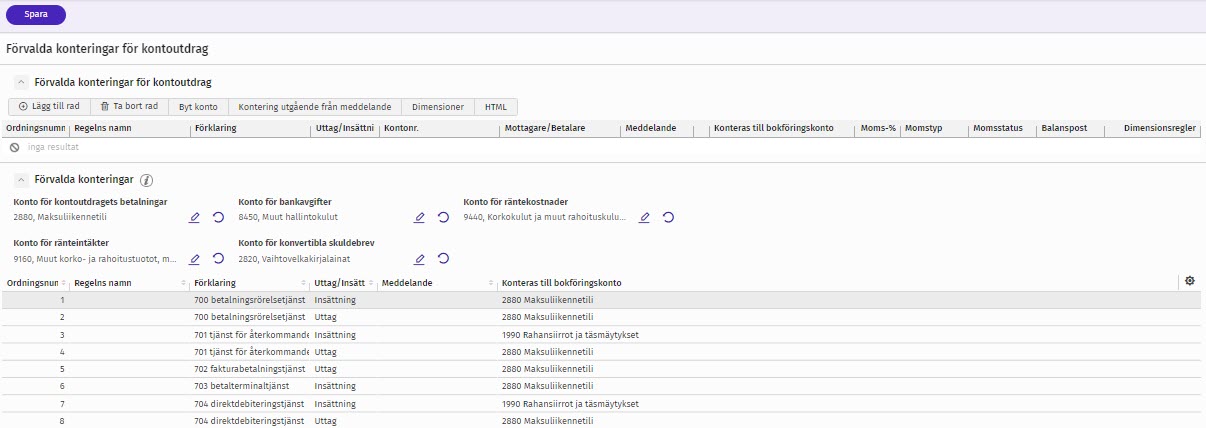The image size is (1206, 428).
Task: Reset the Konto för kontoutdragets betalningar account
Action: point(218,217)
